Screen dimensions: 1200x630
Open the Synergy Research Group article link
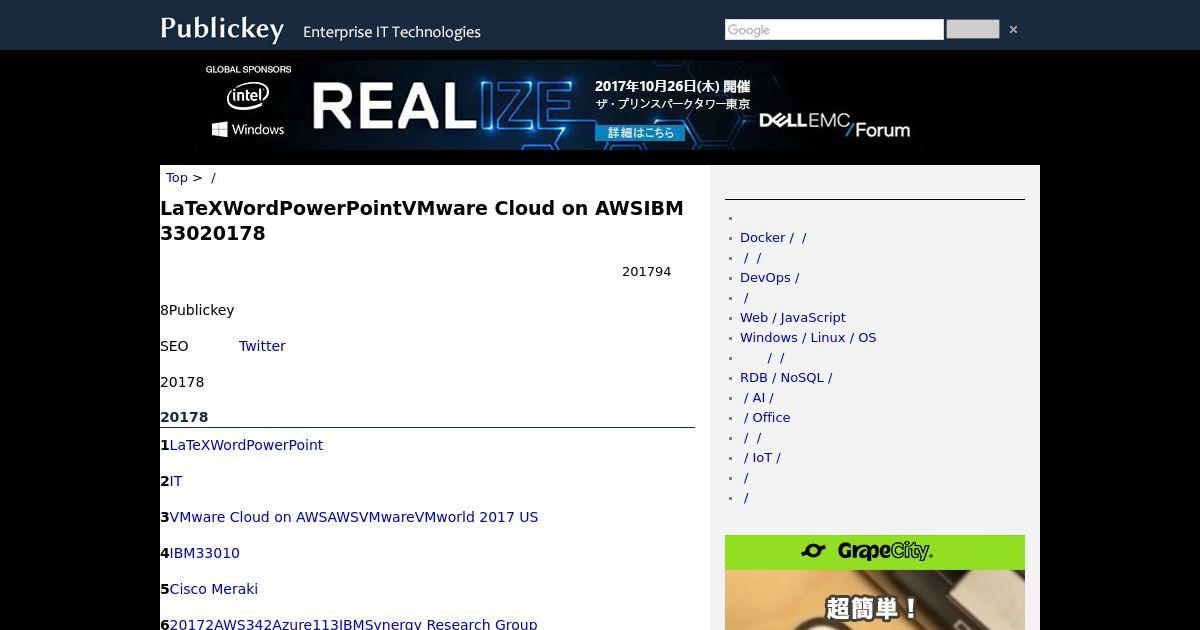coord(353,624)
